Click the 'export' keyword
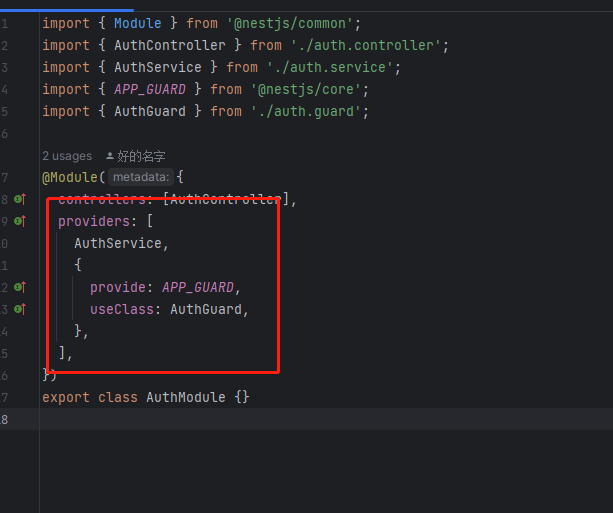 [x=66, y=398]
